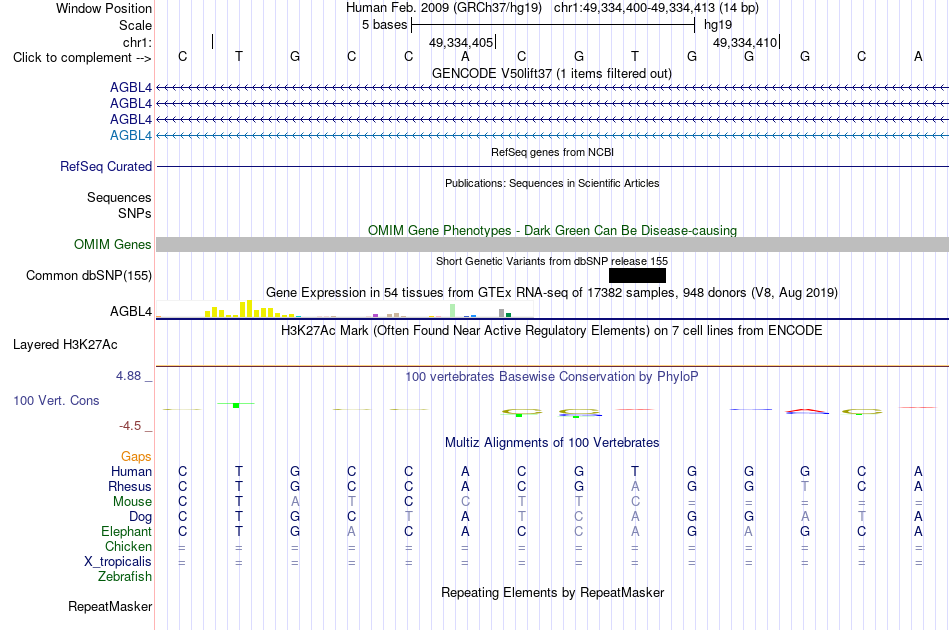Click the 'chr1:' ruler label
This screenshot has width=950, height=630.
pyautogui.click(x=137, y=42)
